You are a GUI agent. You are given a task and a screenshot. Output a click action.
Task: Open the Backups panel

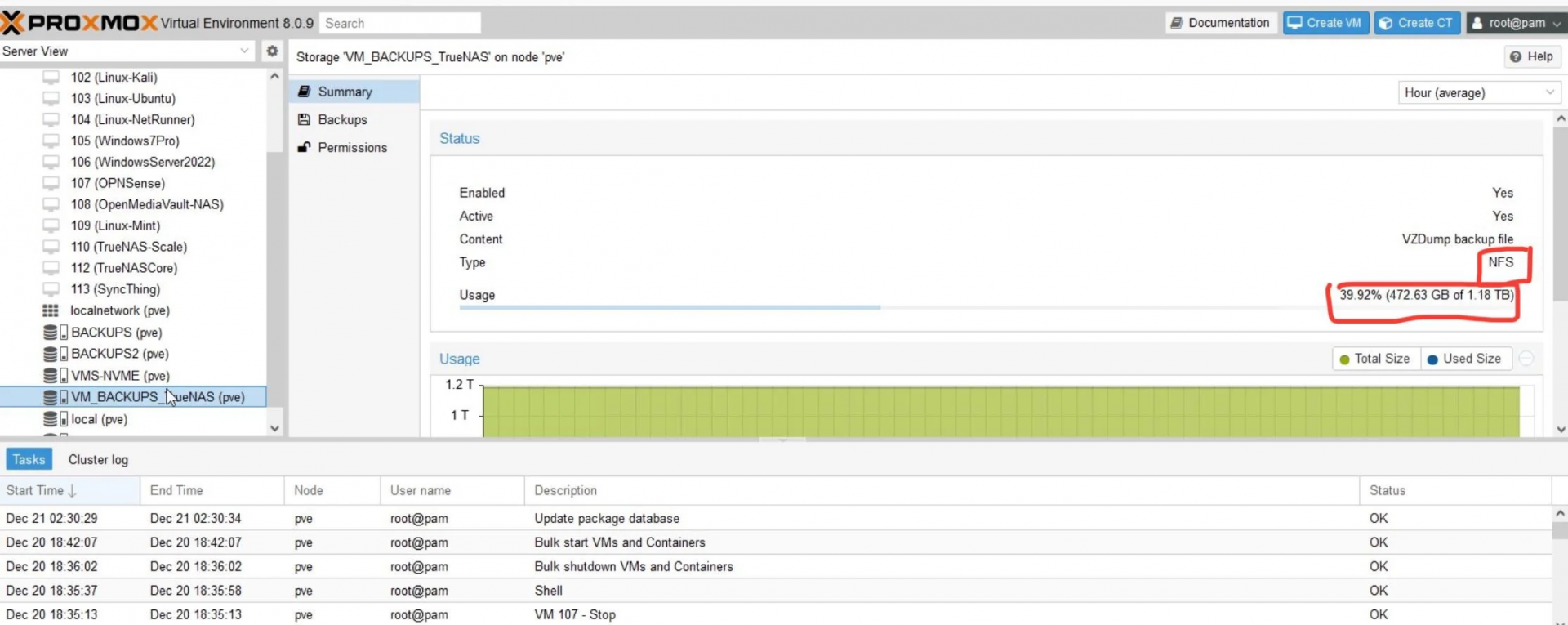click(354, 119)
